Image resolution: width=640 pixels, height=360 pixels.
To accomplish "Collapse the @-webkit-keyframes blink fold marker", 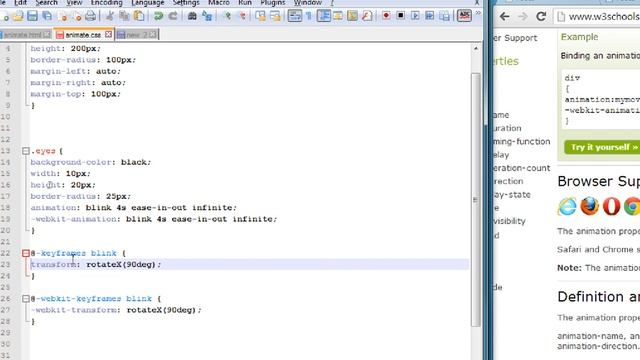I will [26, 299].
